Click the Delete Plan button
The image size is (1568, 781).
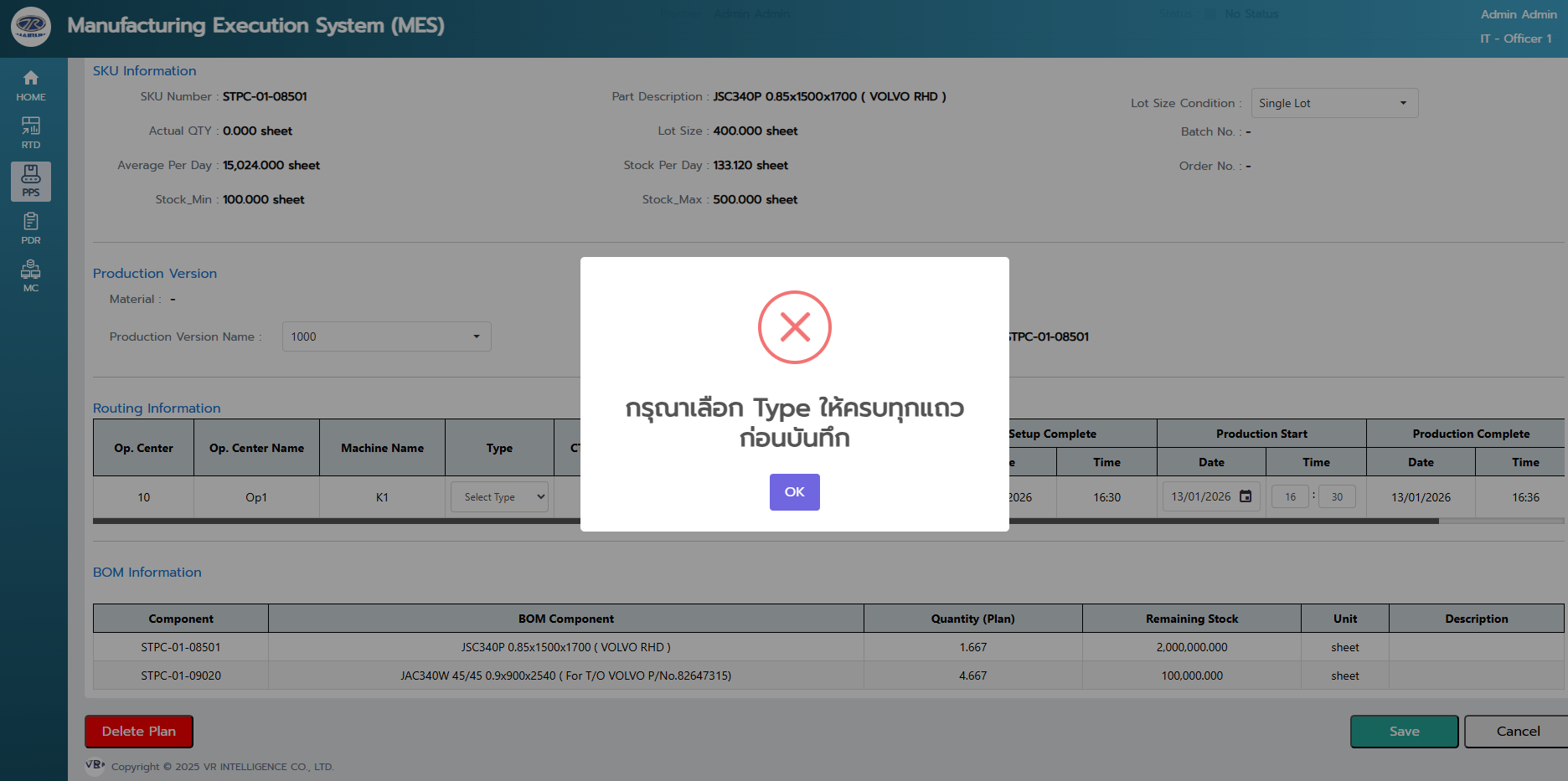139,732
